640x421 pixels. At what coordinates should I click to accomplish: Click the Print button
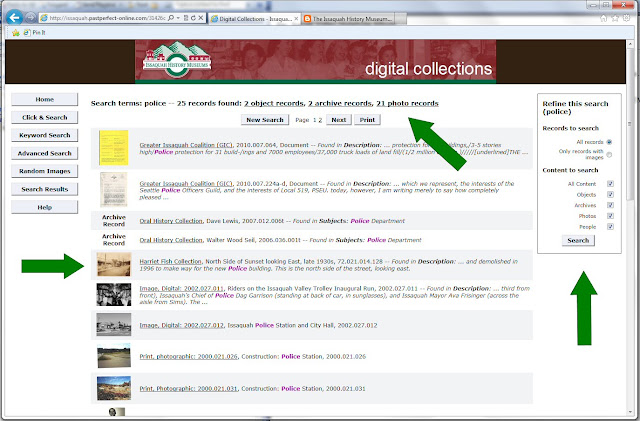pos(367,120)
